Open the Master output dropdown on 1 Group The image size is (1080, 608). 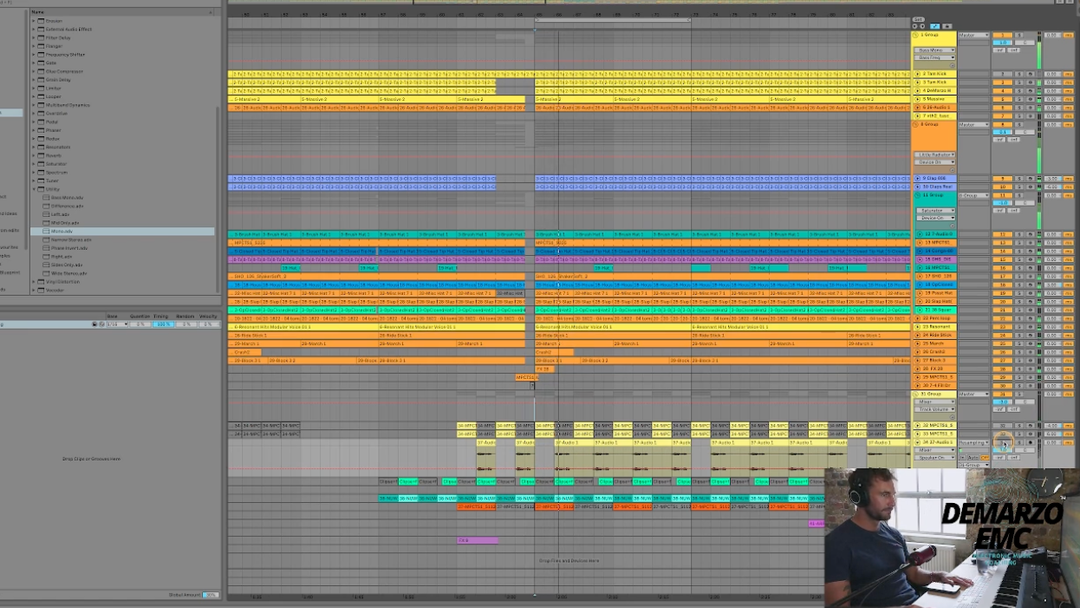pos(973,35)
